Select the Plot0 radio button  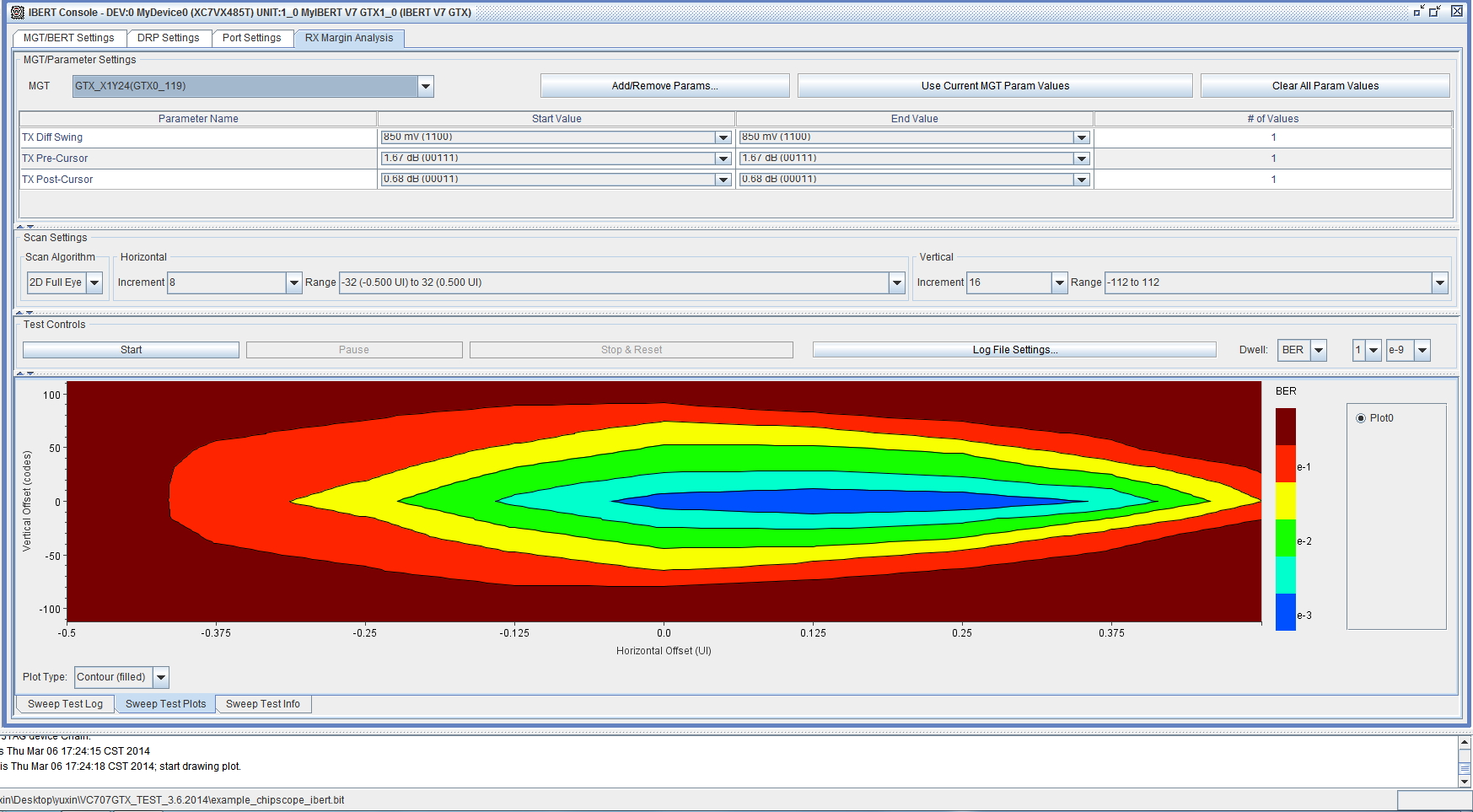pos(1361,418)
